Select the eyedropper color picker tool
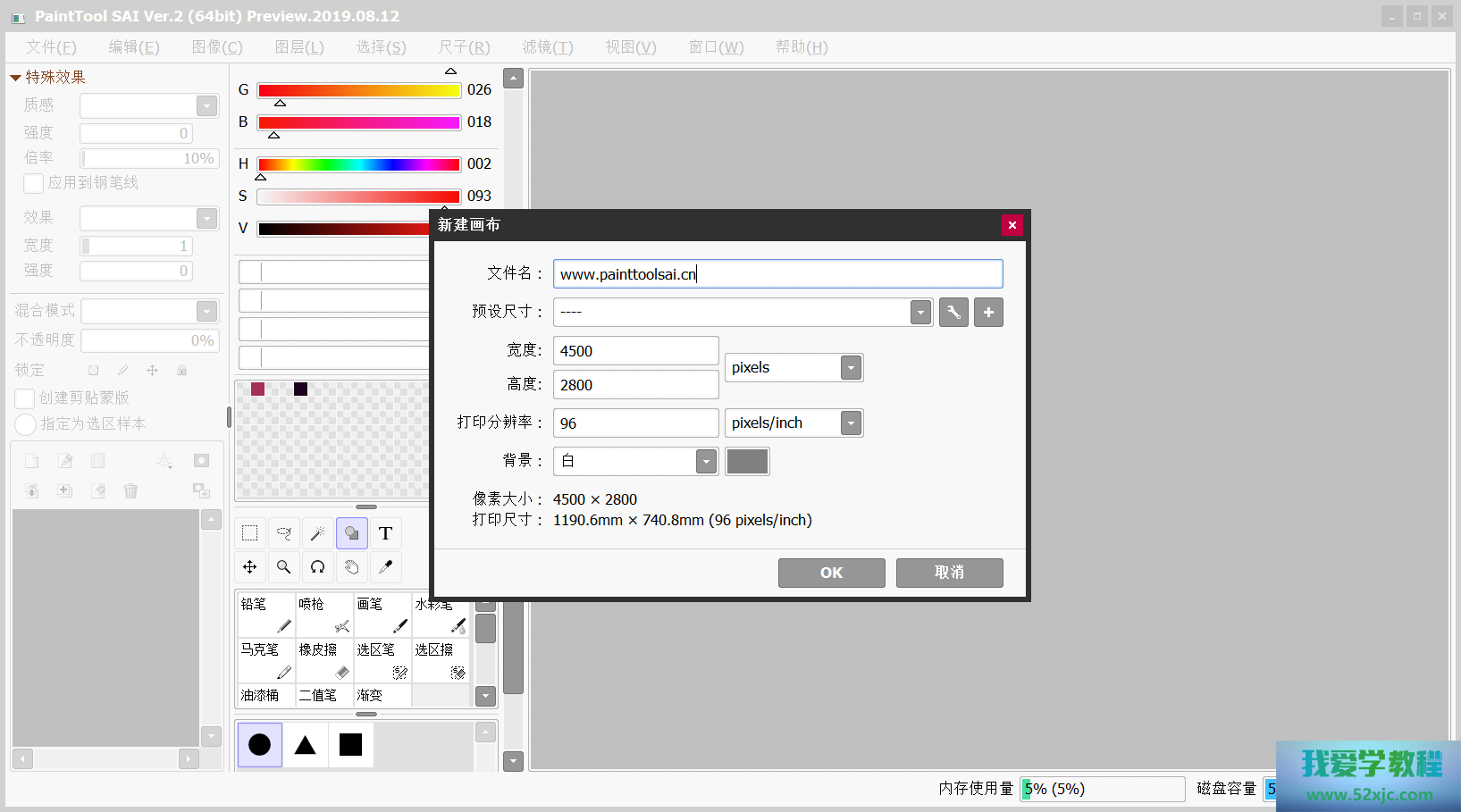The image size is (1461, 812). click(x=385, y=567)
